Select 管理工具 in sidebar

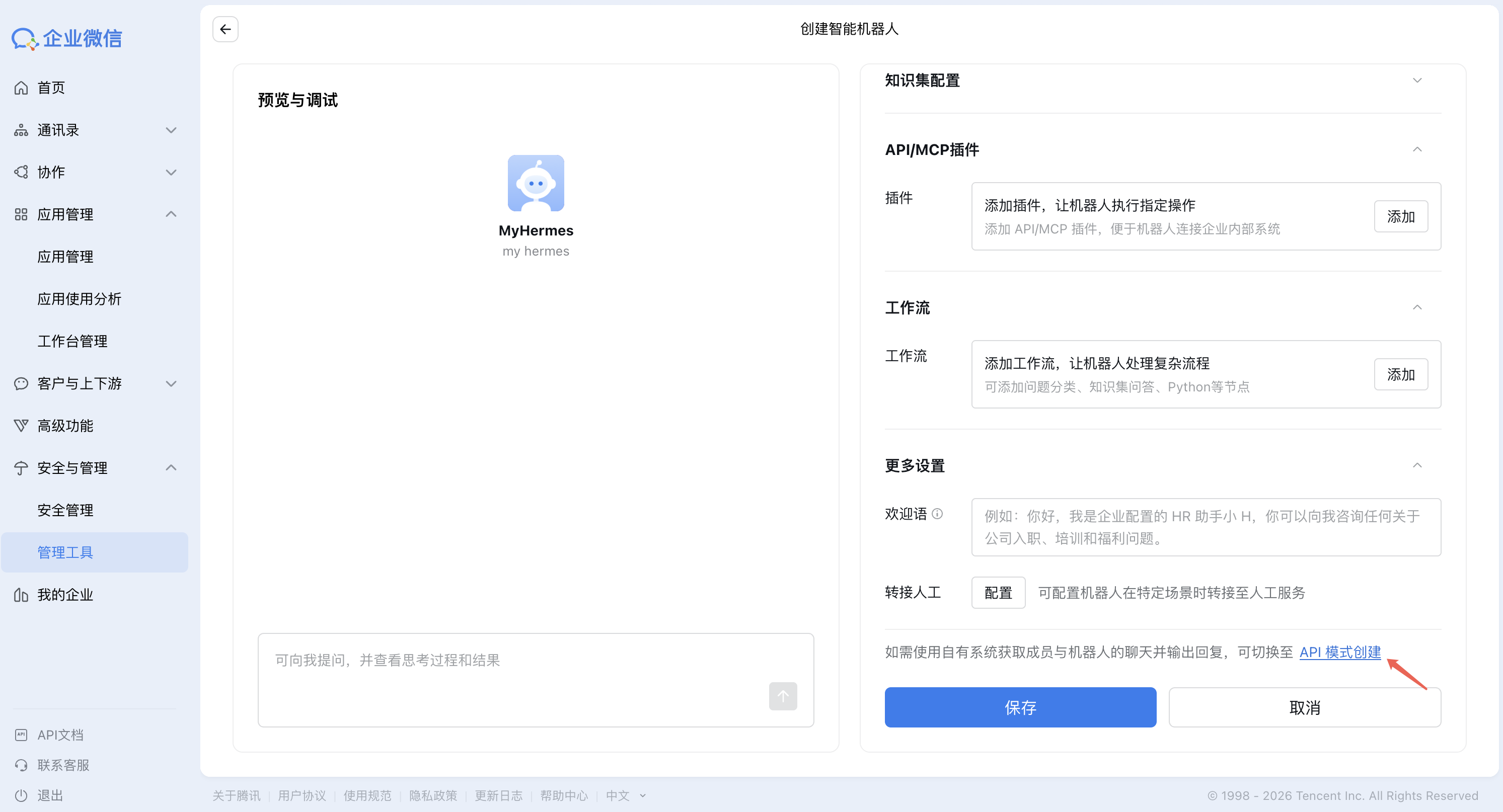(x=65, y=552)
